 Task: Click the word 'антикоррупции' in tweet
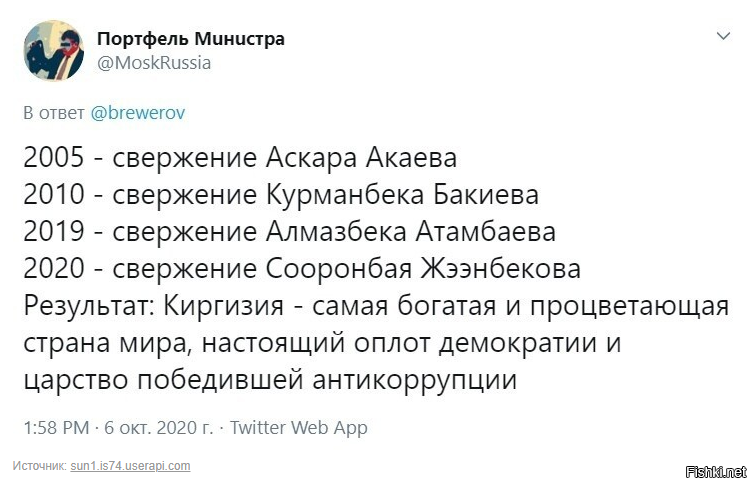point(415,380)
